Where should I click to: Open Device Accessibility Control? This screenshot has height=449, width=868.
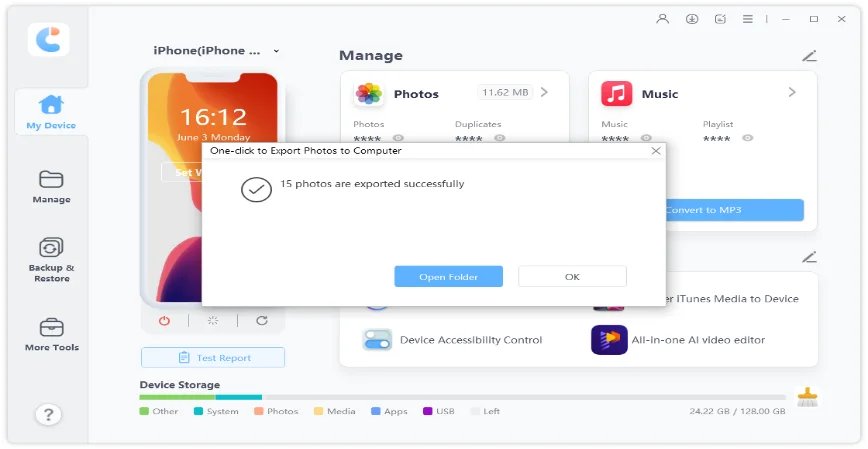[471, 340]
